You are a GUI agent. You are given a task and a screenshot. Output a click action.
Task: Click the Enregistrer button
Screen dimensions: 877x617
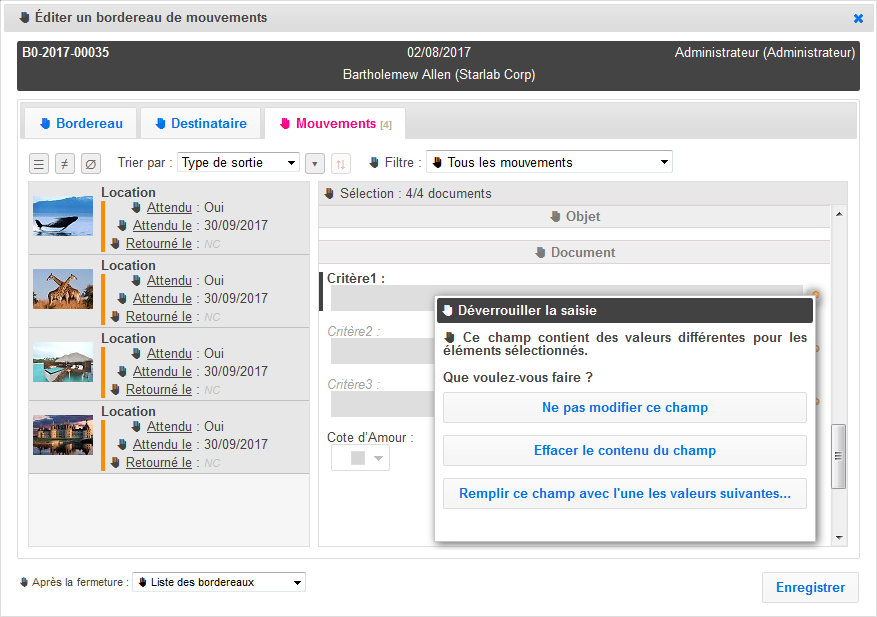(810, 587)
